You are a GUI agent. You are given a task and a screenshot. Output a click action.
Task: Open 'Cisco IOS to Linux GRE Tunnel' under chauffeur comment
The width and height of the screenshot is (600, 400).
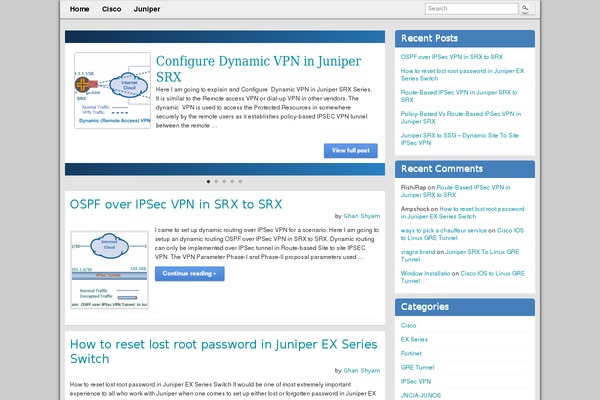[462, 234]
